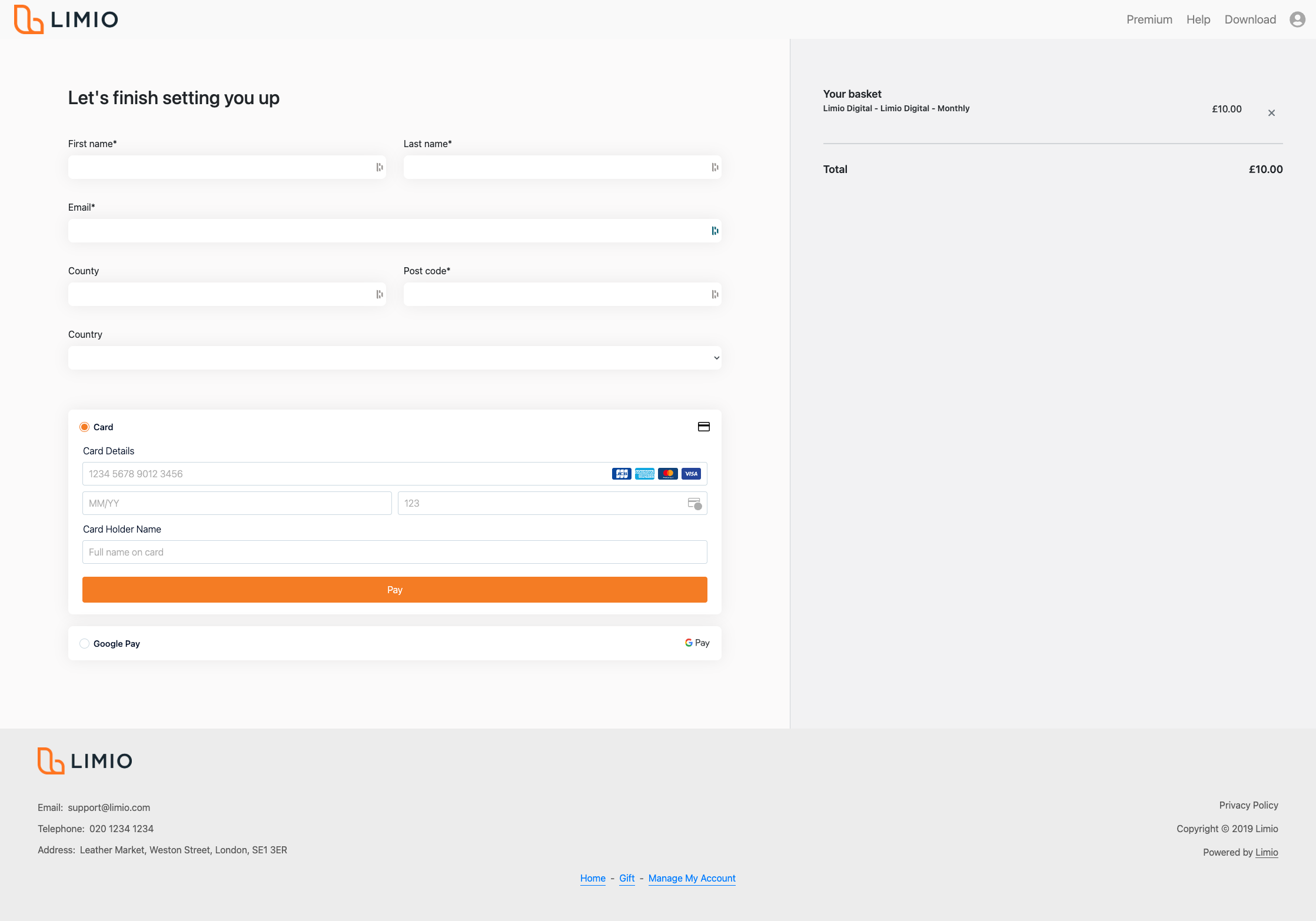
Task: Select the Card payment radio button
Action: click(85, 427)
